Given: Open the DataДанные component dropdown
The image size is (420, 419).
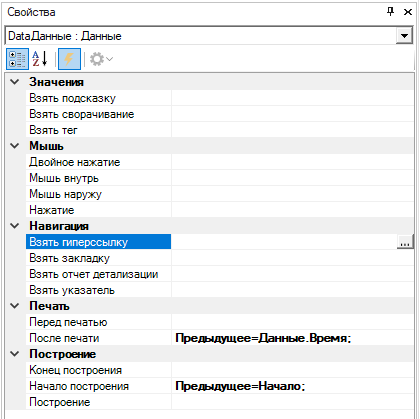Looking at the screenshot, I should [404, 36].
